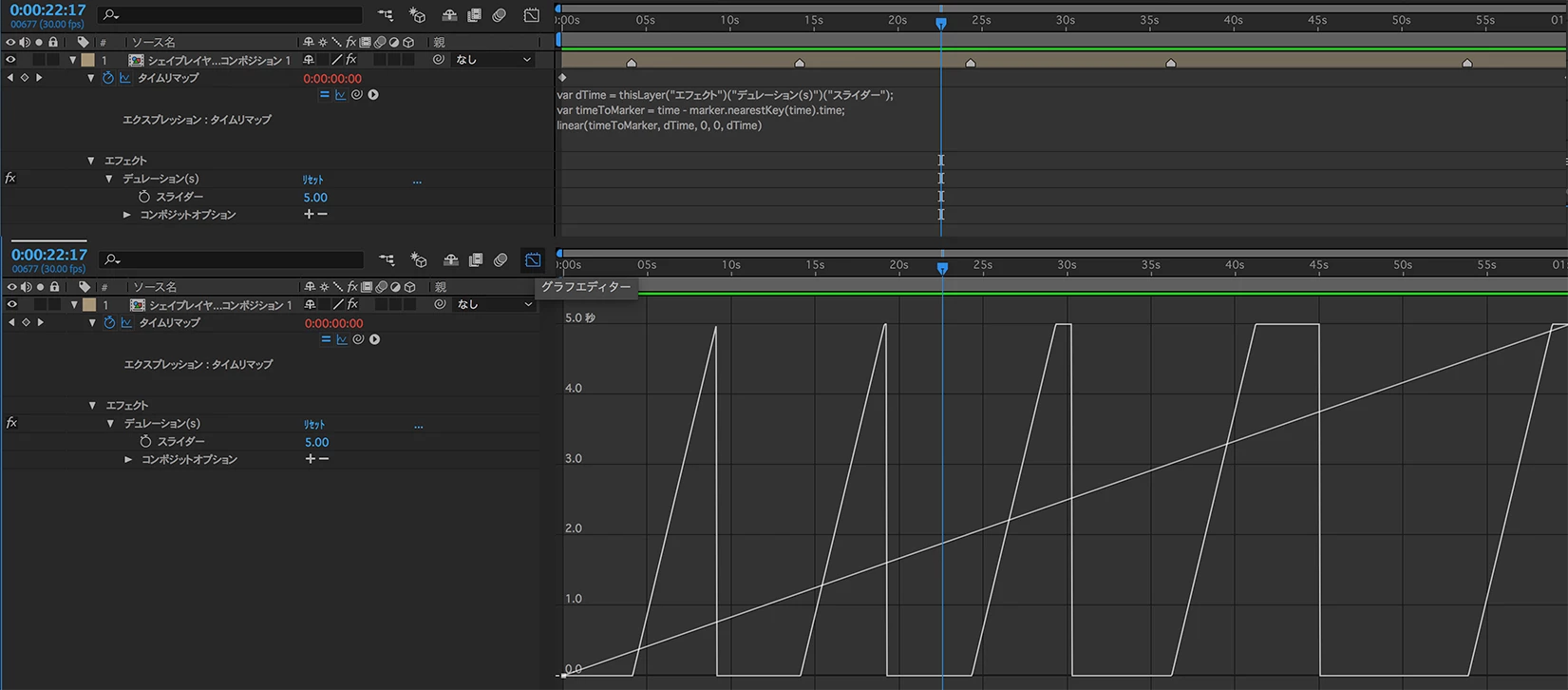Hide layer 1 with eye in lower panel
The width and height of the screenshot is (1568, 690).
click(x=12, y=304)
